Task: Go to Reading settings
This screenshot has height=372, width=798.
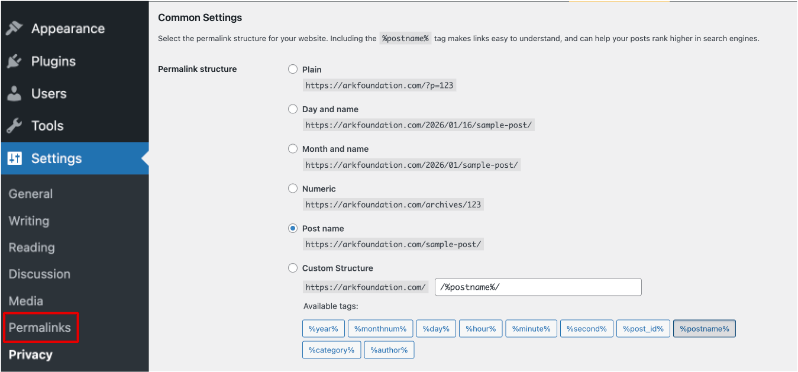Action: click(32, 248)
